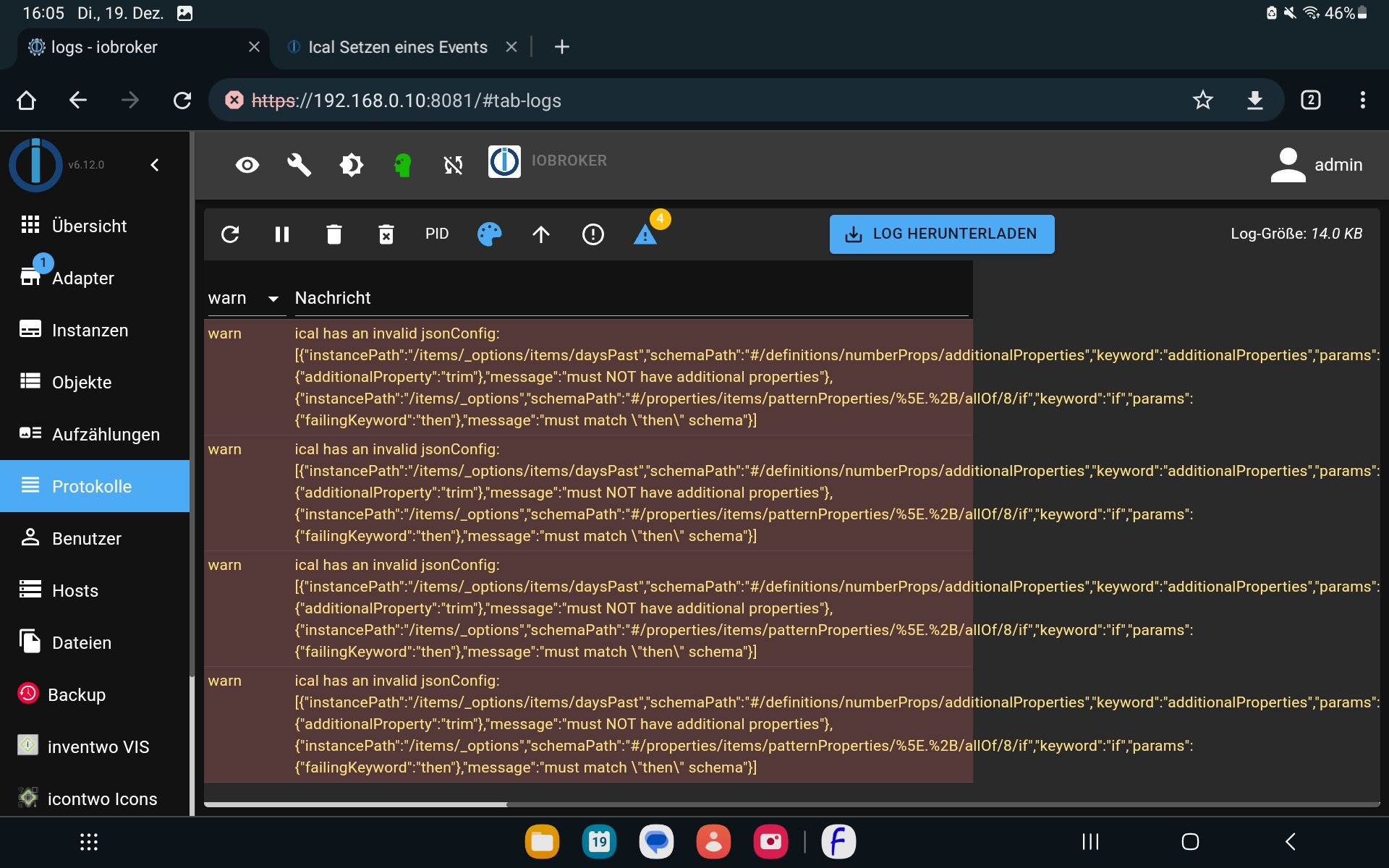Click the eye visibility icon in top bar

click(247, 165)
